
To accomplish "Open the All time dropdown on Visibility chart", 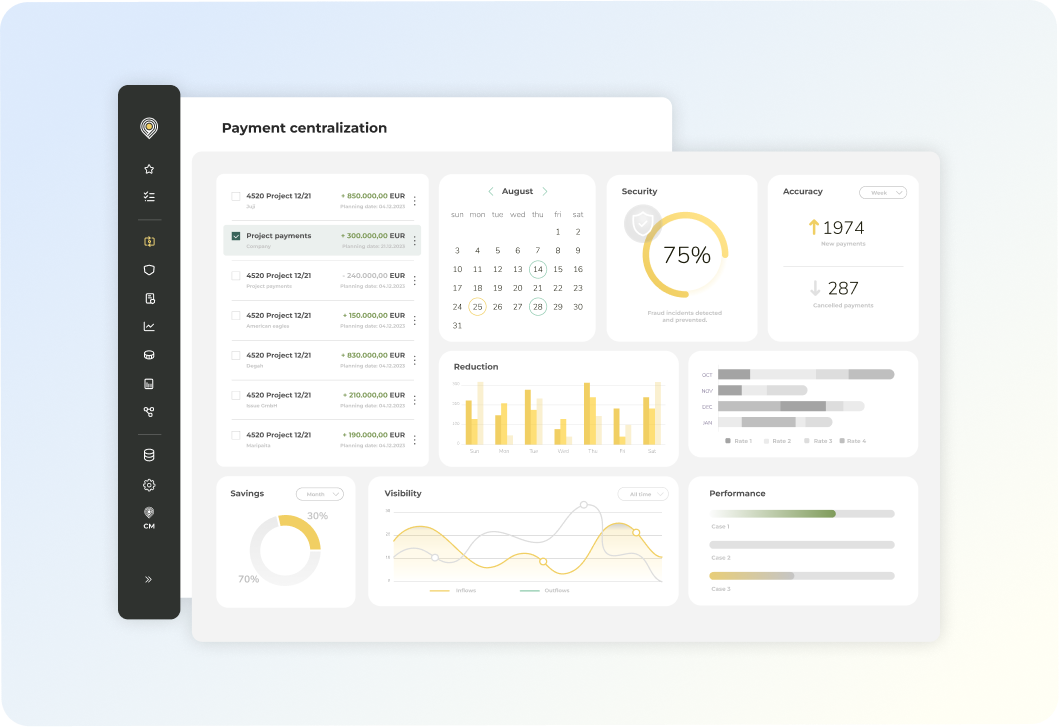I will pyautogui.click(x=641, y=493).
